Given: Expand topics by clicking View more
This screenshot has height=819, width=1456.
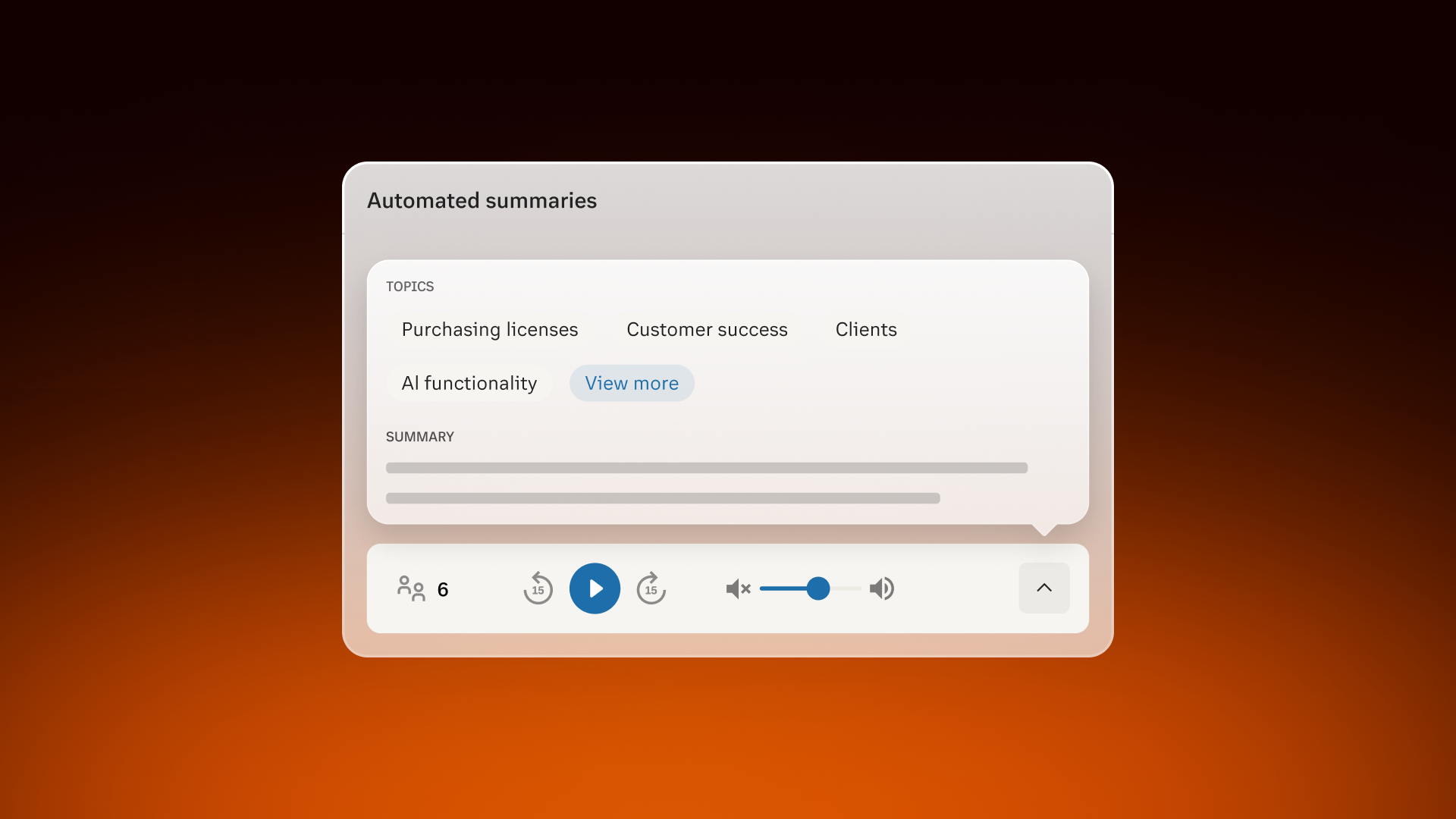Looking at the screenshot, I should [x=631, y=383].
